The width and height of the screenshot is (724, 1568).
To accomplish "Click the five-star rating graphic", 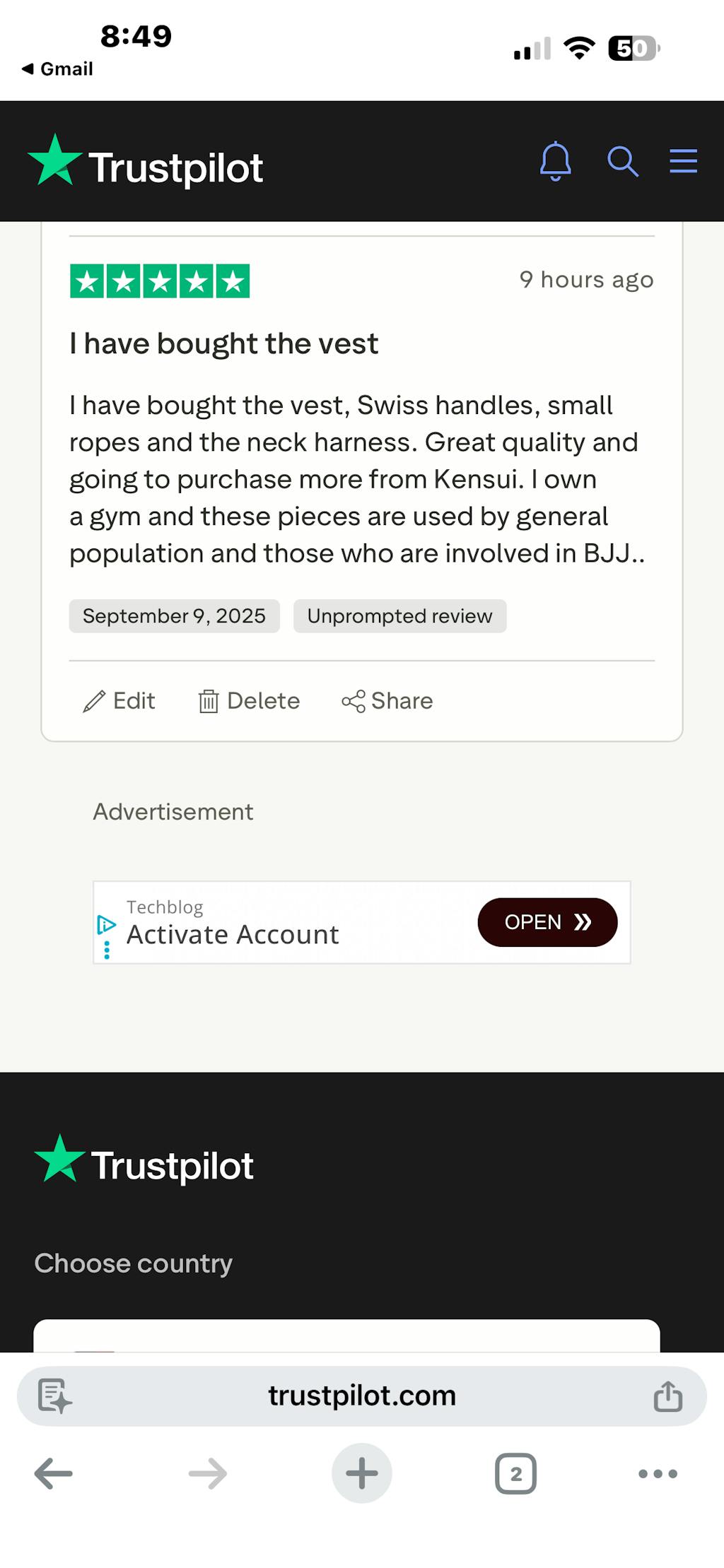I will pyautogui.click(x=160, y=281).
